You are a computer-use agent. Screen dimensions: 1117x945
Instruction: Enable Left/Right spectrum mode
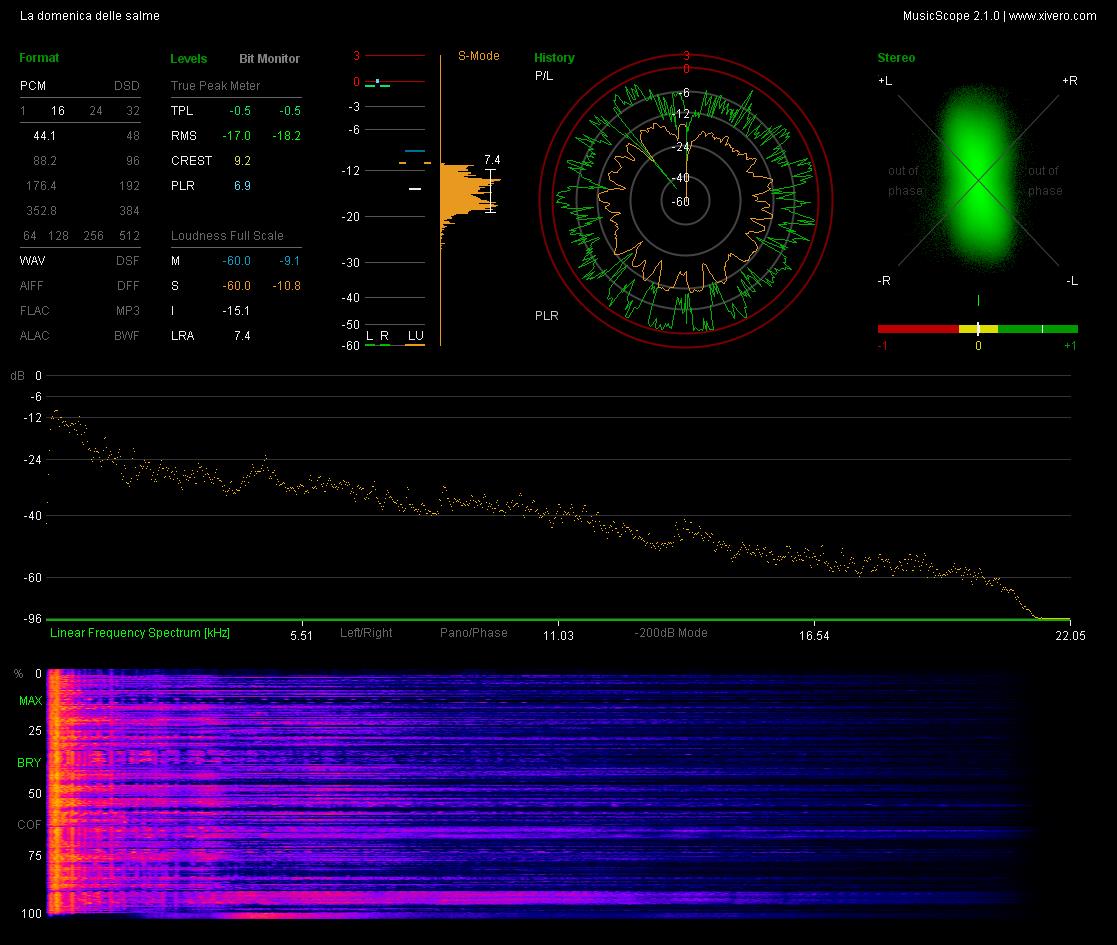click(x=366, y=632)
